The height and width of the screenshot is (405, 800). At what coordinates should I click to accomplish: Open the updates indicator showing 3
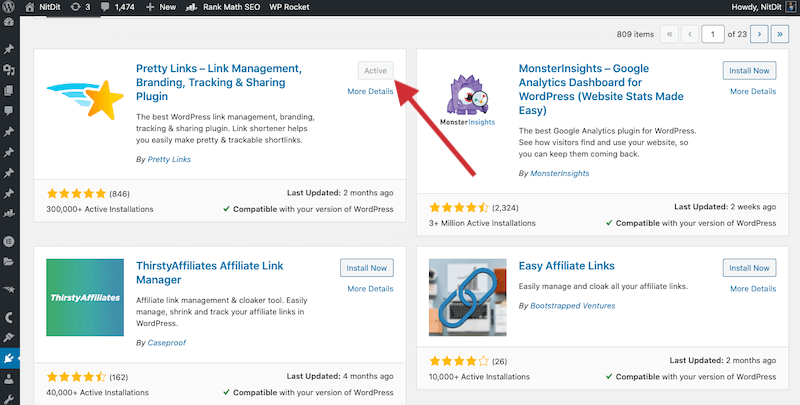pyautogui.click(x=80, y=7)
